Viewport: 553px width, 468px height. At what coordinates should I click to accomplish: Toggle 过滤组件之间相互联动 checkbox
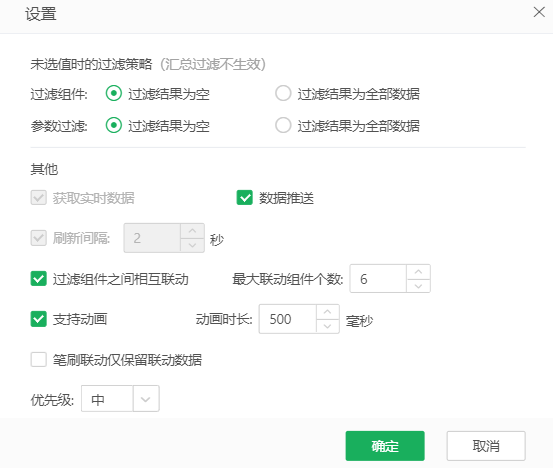point(38,279)
